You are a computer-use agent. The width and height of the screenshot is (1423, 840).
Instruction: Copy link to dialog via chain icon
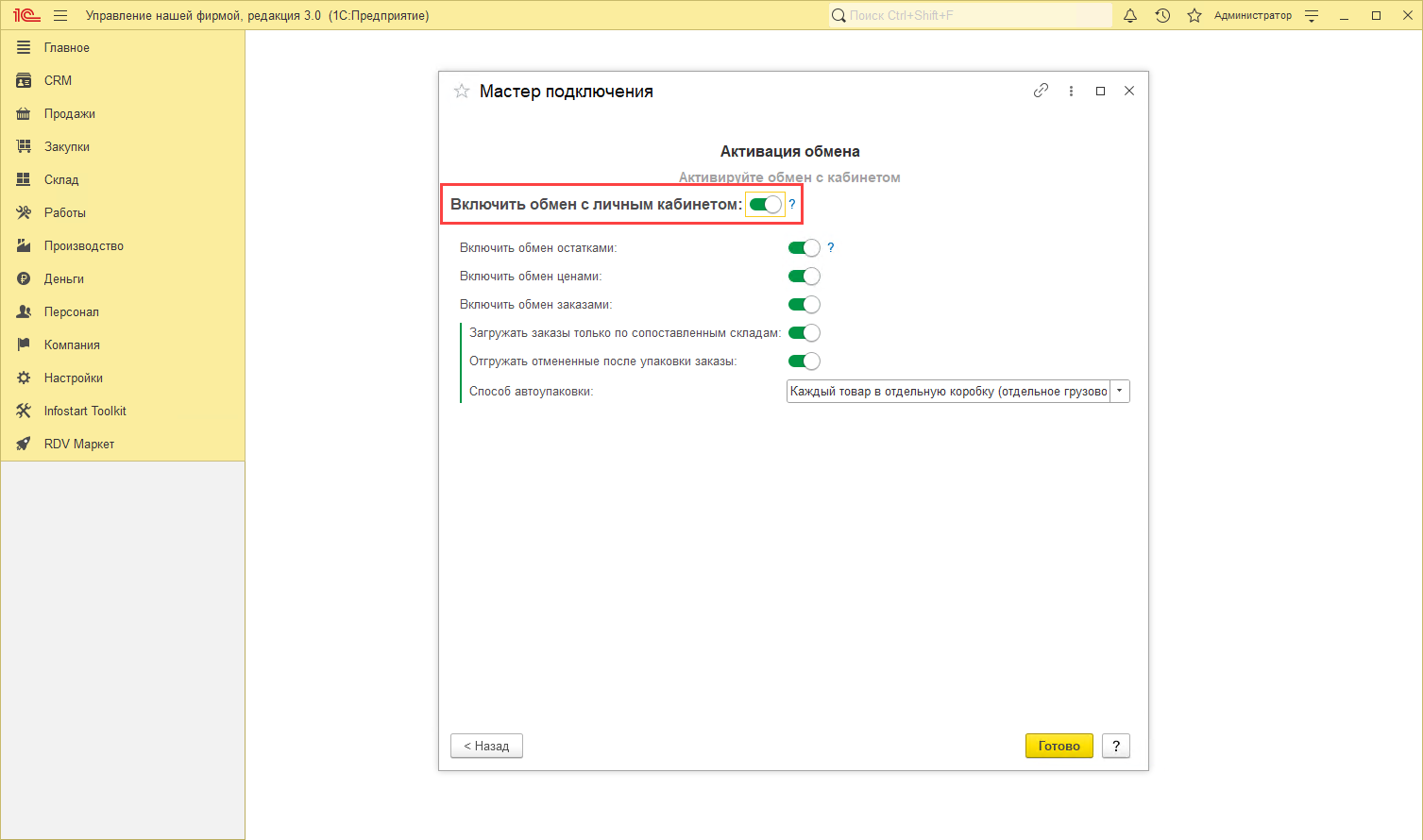[1041, 91]
